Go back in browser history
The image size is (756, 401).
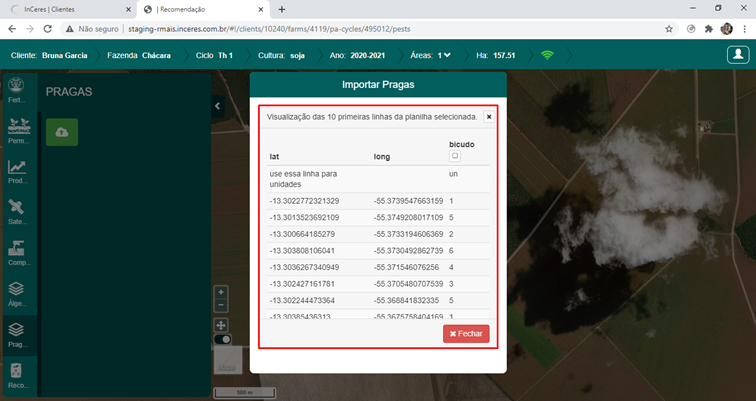(12, 29)
